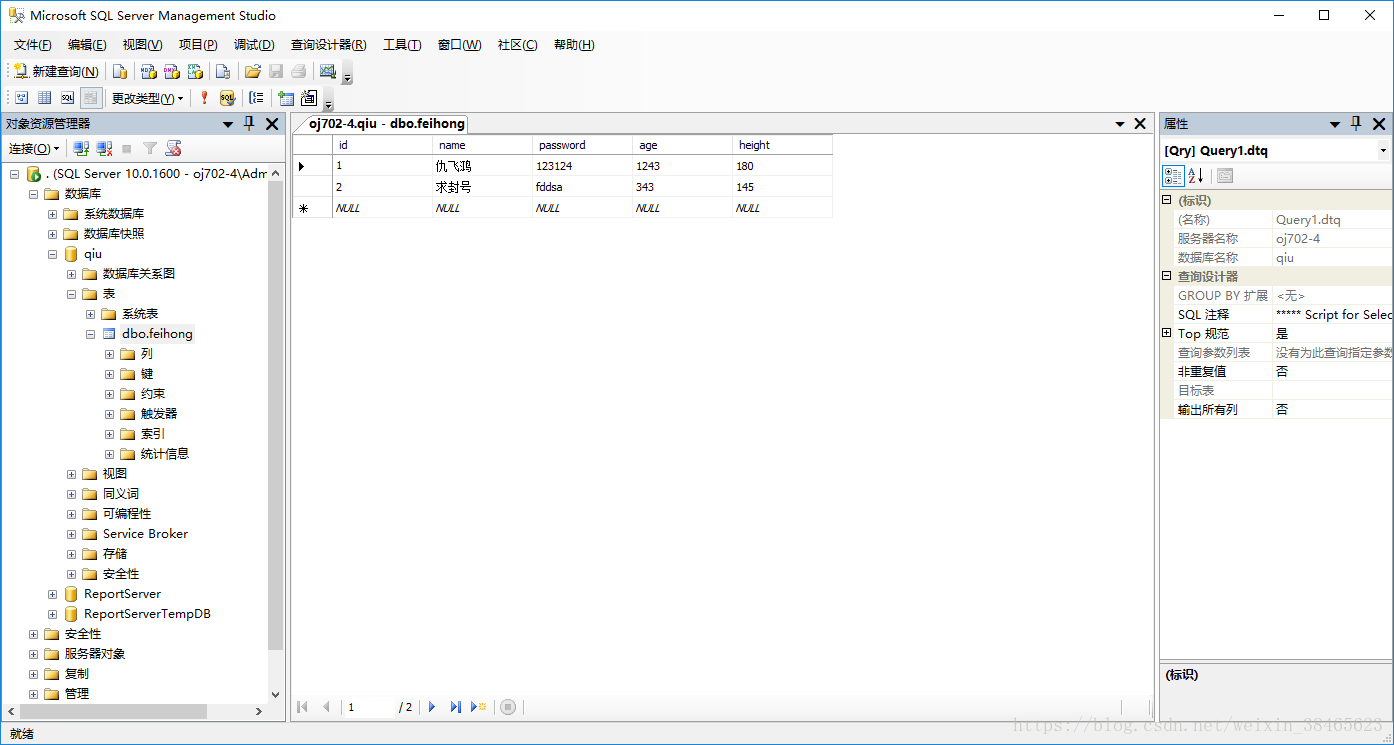Viewport: 1394px width, 745px height.
Task: Open 对象资源管理器 window position dropdown arrow
Action: click(x=228, y=123)
